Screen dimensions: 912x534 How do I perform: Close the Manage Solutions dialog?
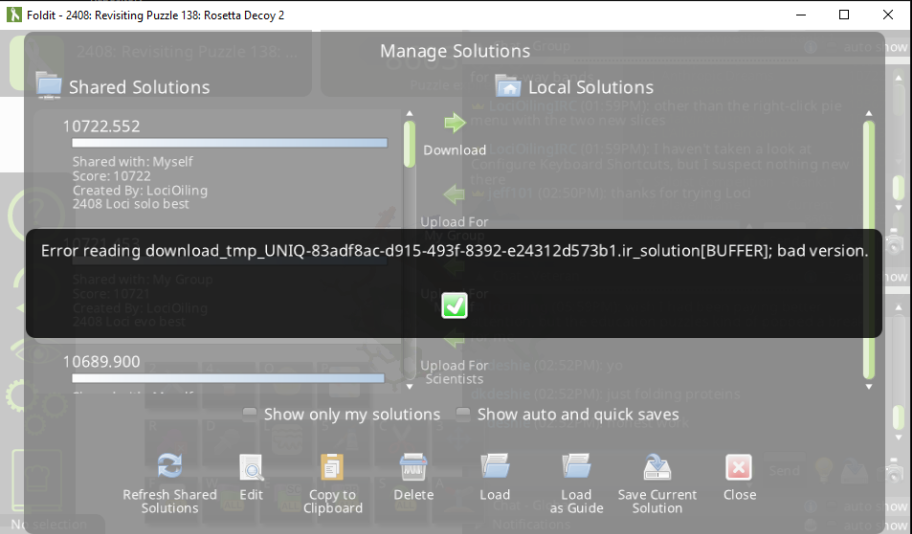pyautogui.click(x=738, y=467)
